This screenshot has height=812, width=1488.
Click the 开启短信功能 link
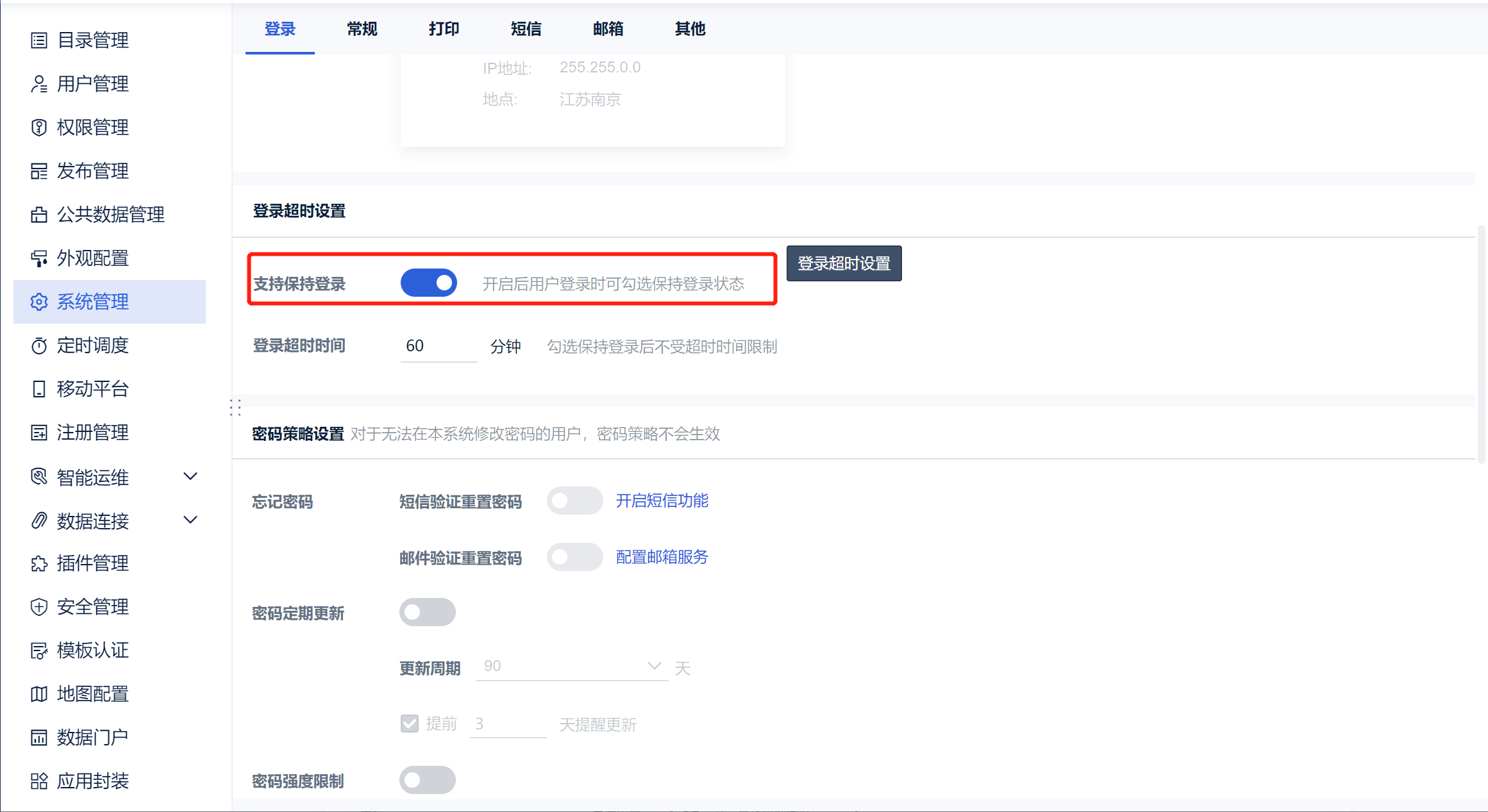pyautogui.click(x=662, y=501)
